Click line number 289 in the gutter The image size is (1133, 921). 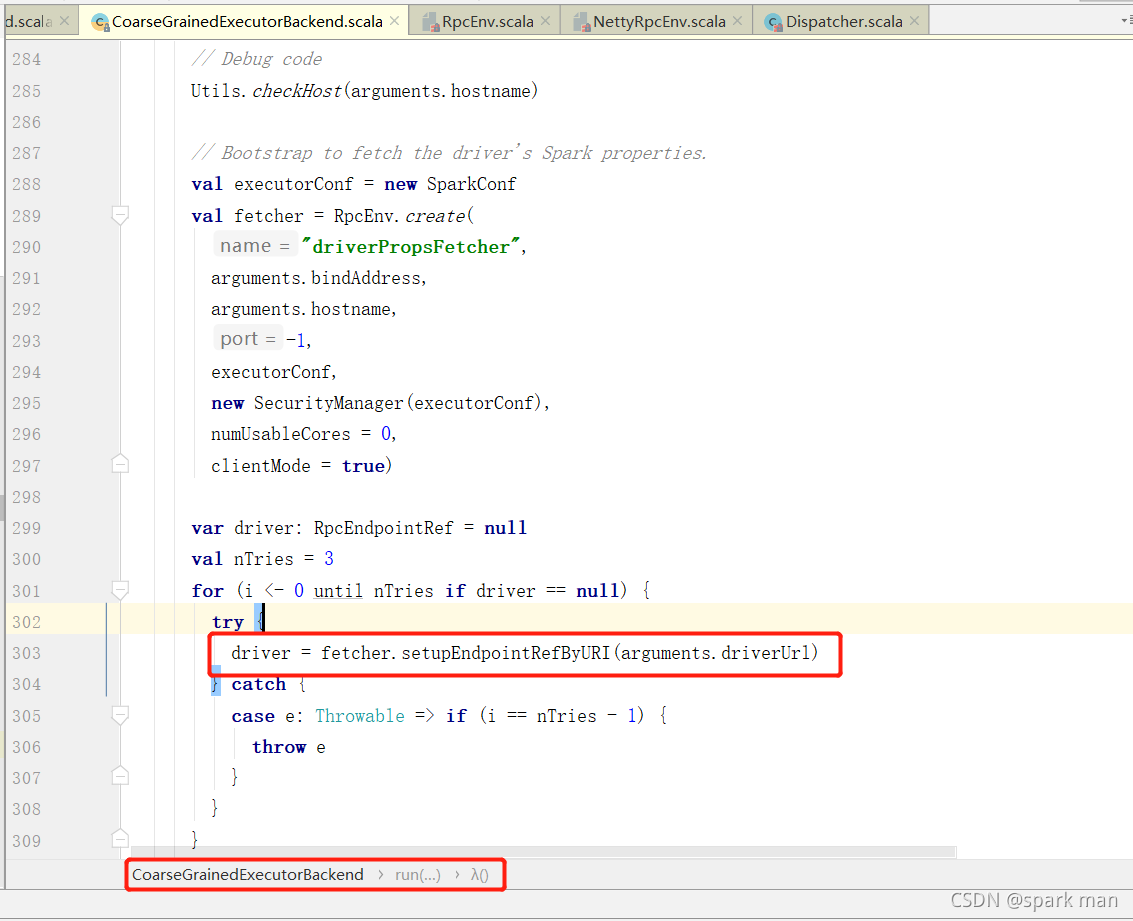point(27,216)
